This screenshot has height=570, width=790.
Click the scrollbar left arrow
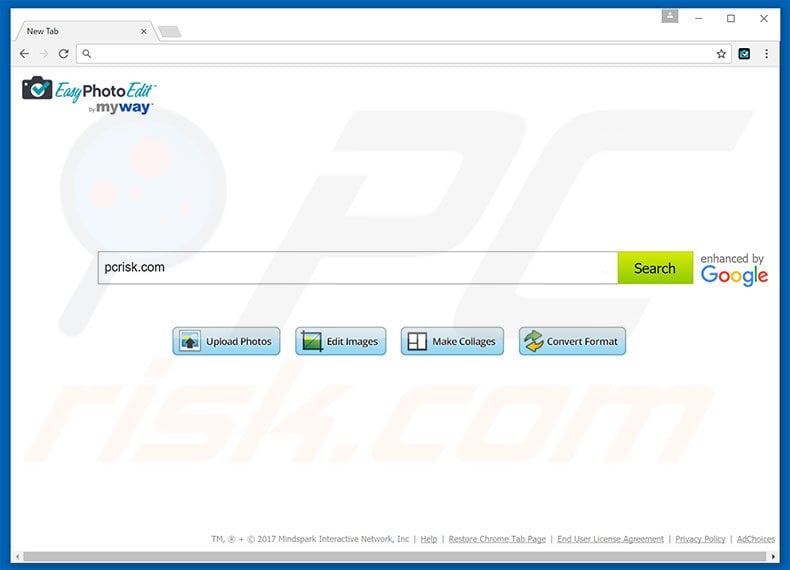pos(18,556)
